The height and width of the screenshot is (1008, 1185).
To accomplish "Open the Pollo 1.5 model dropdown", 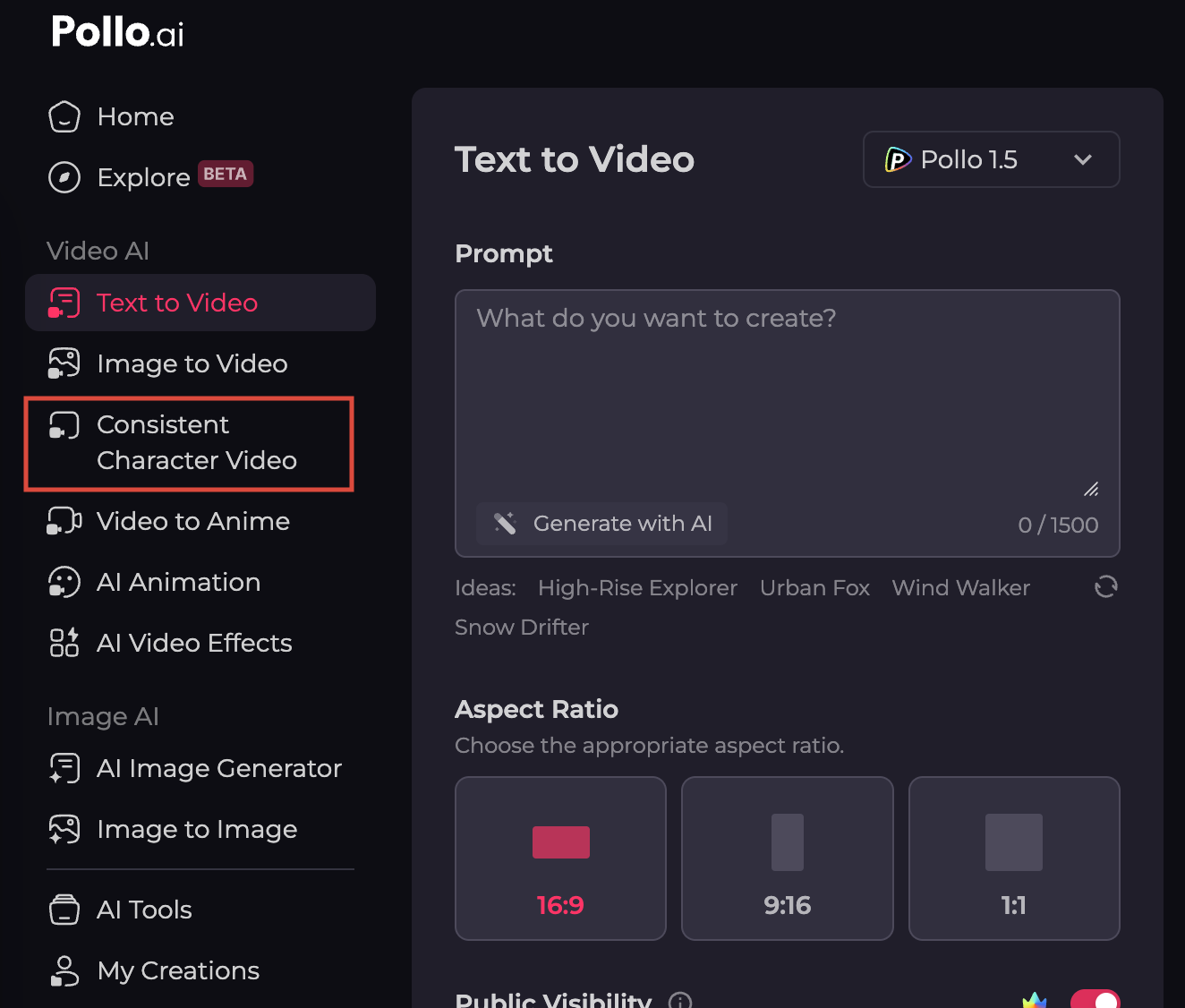I will click(x=992, y=159).
